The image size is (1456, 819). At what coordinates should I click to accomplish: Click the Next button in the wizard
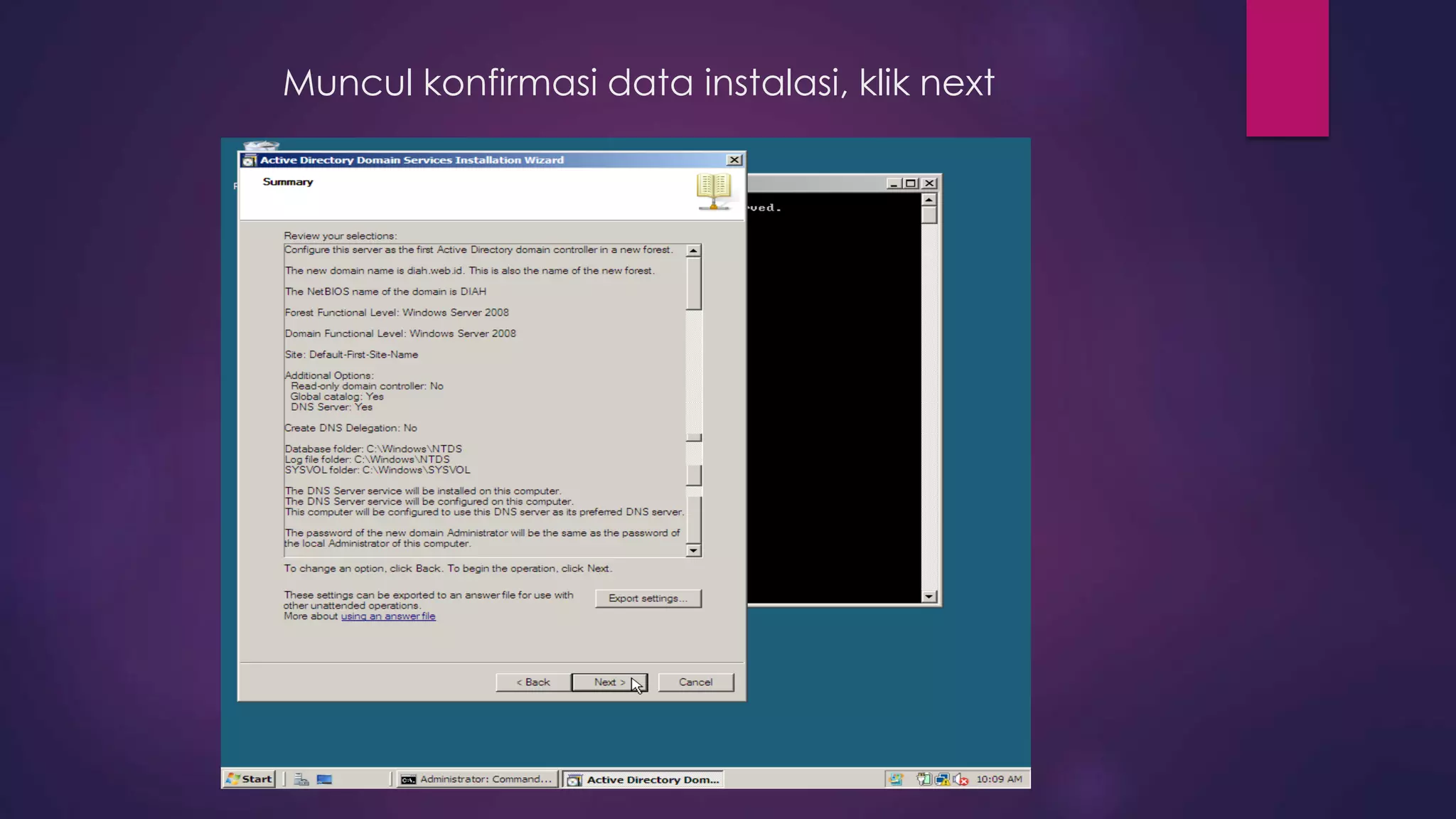point(609,682)
